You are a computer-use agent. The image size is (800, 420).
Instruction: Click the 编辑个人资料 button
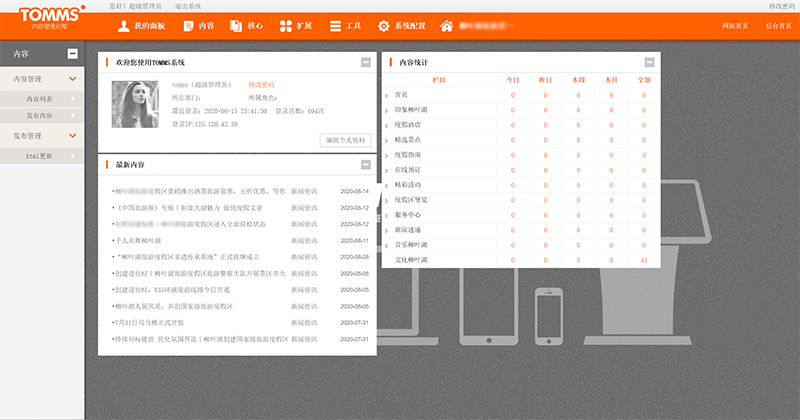(x=345, y=140)
